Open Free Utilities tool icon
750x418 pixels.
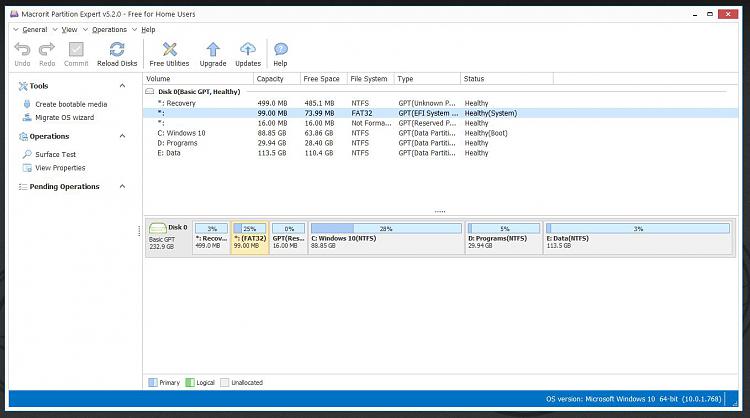tap(169, 49)
